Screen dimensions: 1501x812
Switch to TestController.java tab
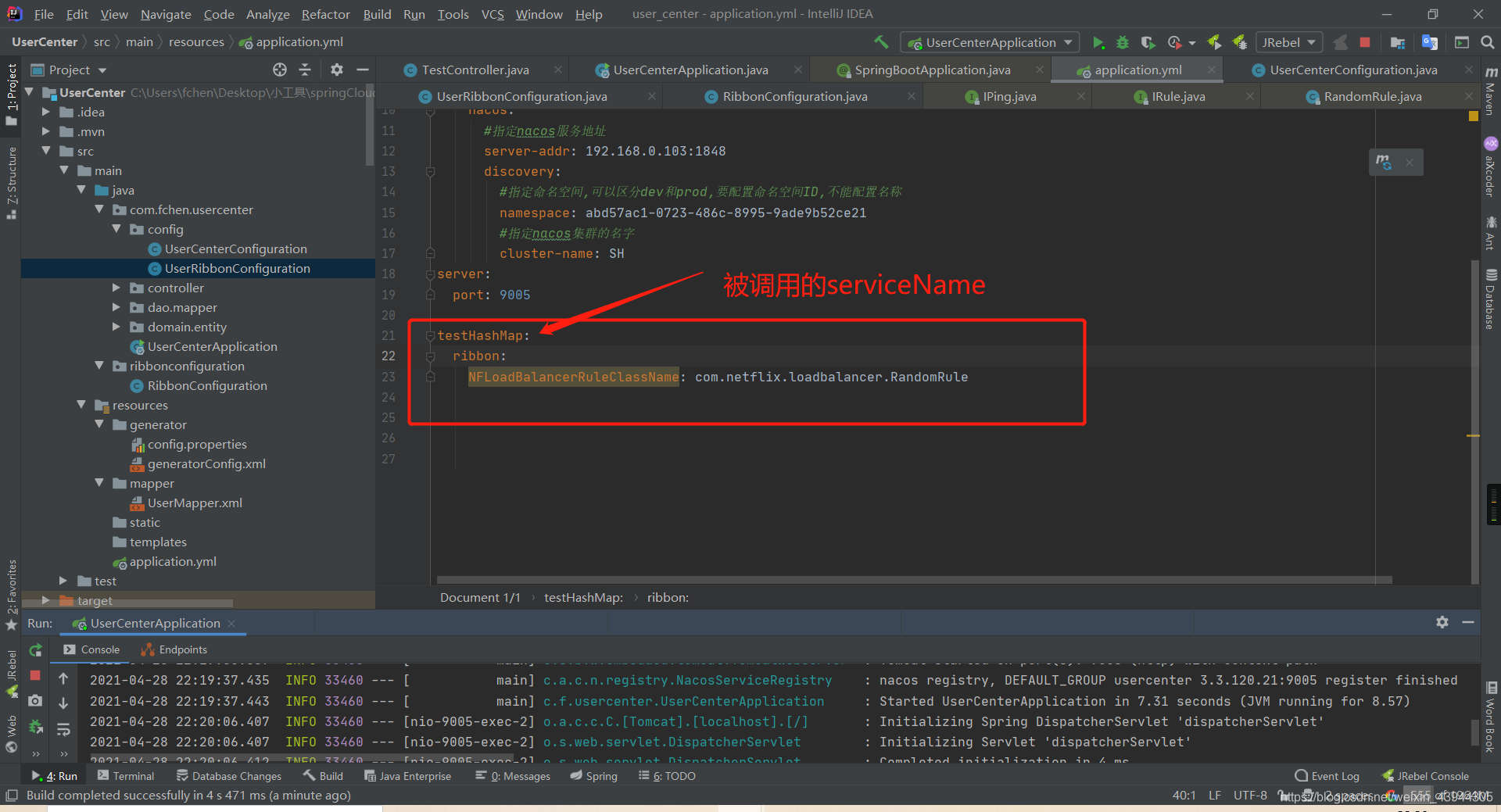pyautogui.click(x=475, y=70)
